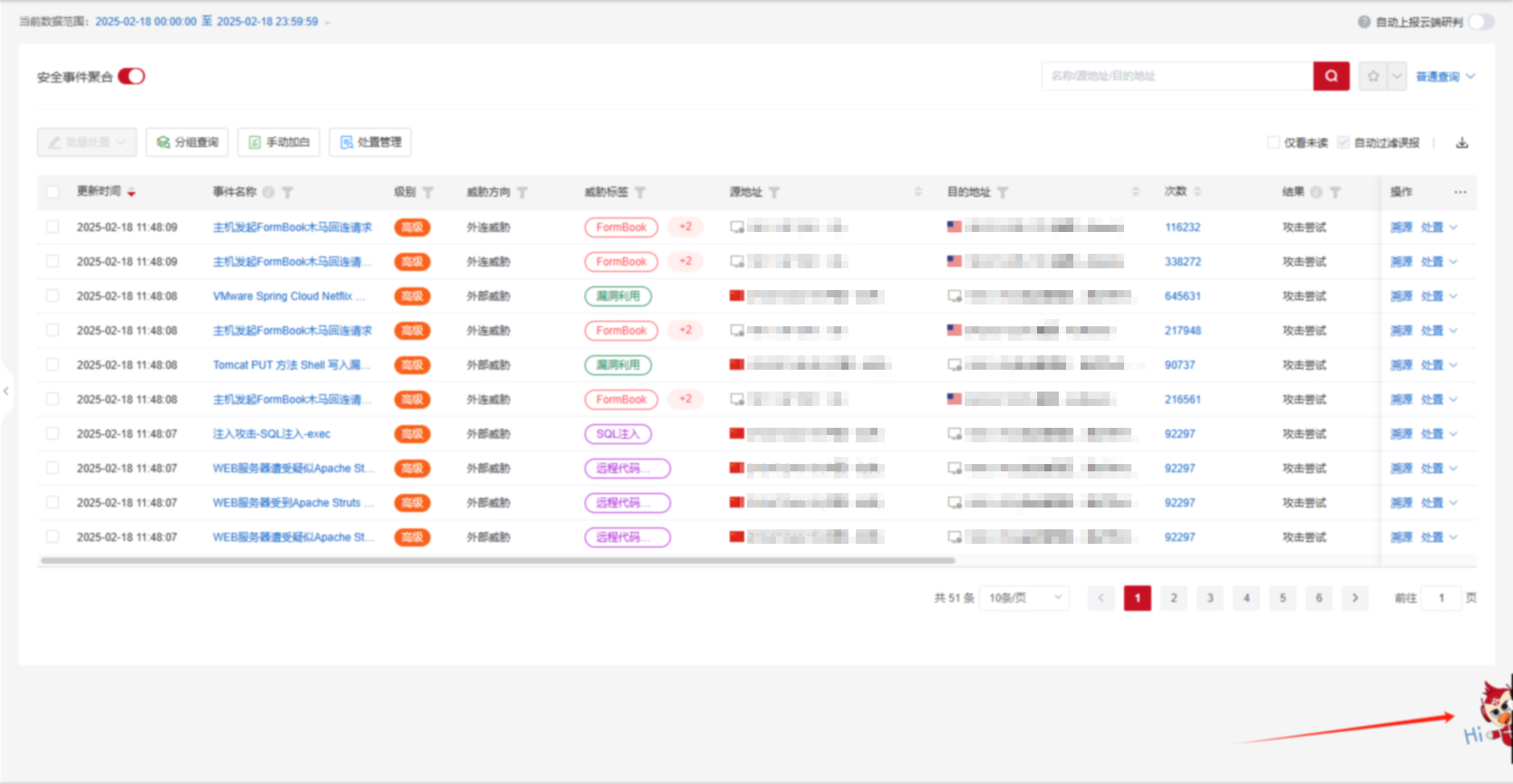This screenshot has height=784, width=1513.
Task: Click the star favorites icon
Action: tap(1373, 76)
